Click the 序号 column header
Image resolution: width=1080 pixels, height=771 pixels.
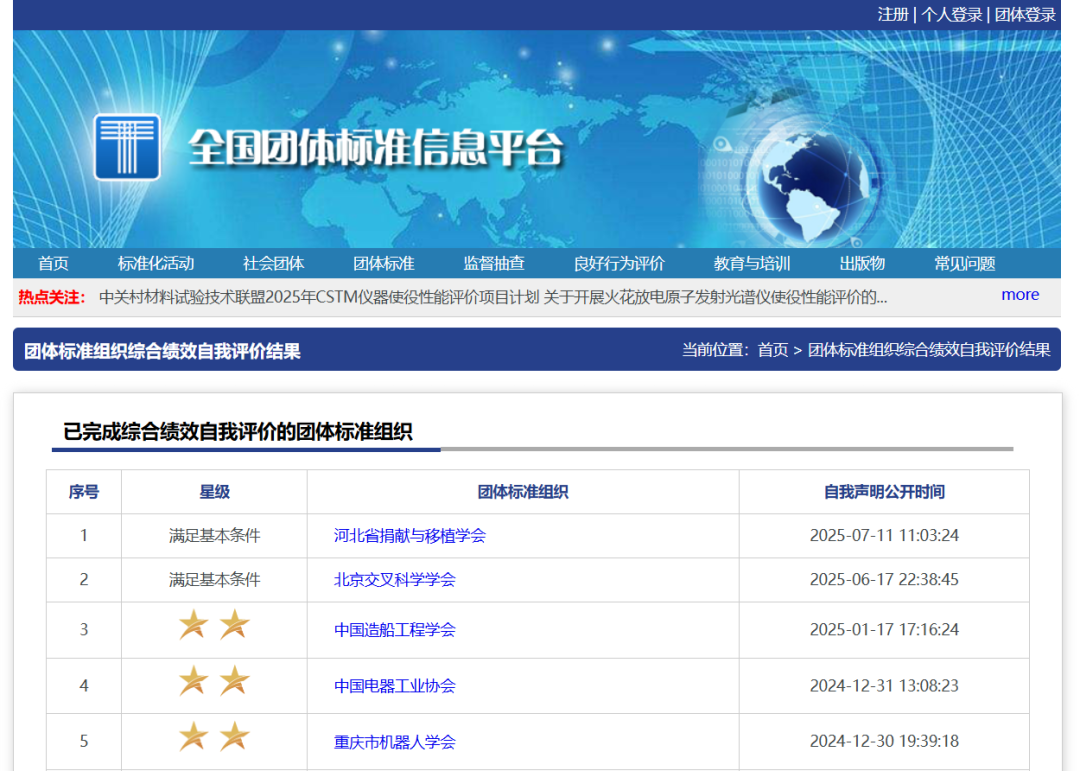[83, 492]
